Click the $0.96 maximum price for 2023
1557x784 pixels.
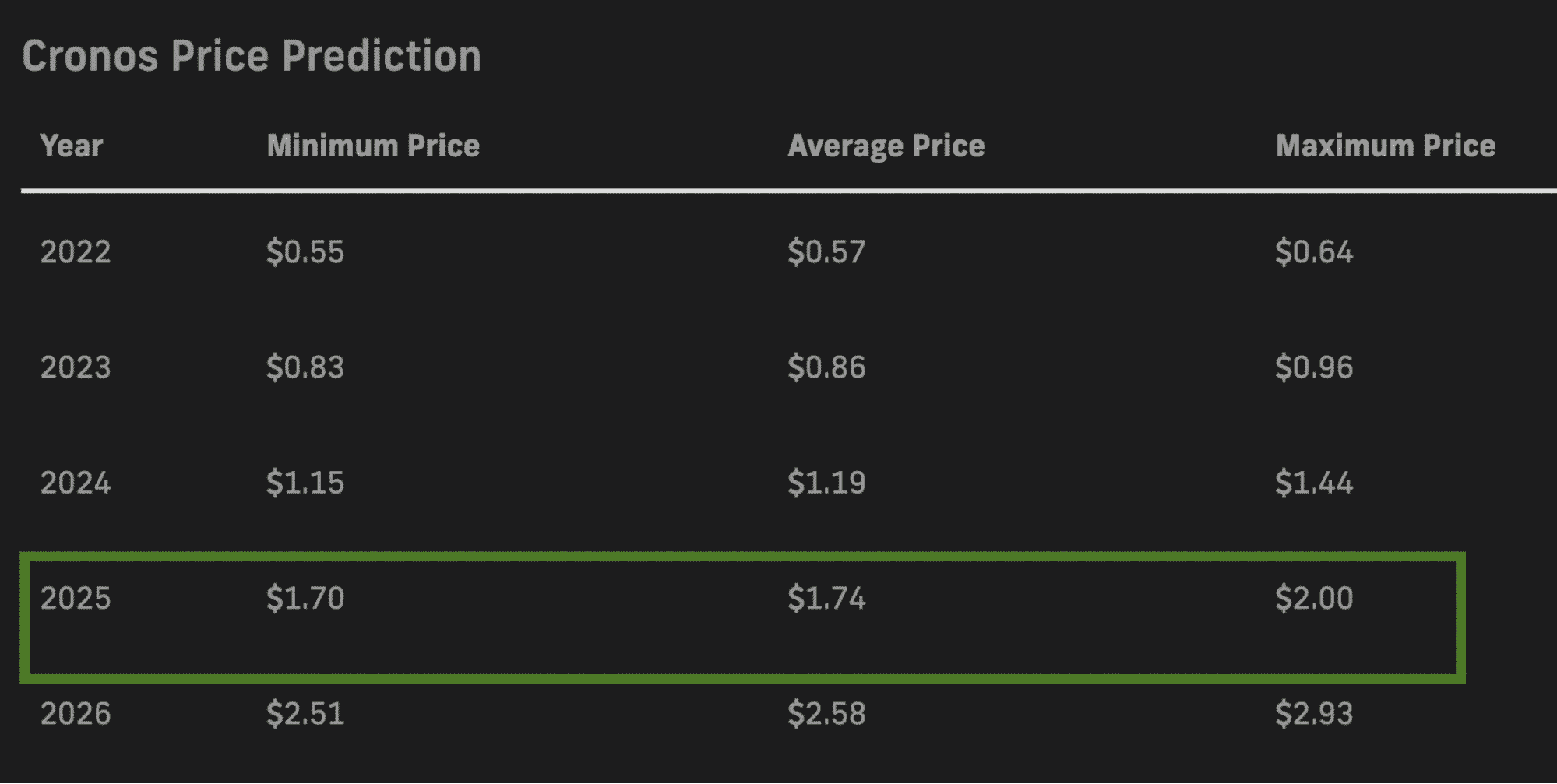(x=1314, y=367)
